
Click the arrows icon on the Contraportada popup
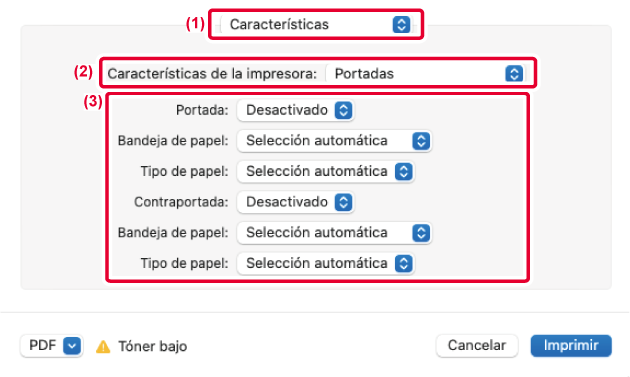click(344, 202)
